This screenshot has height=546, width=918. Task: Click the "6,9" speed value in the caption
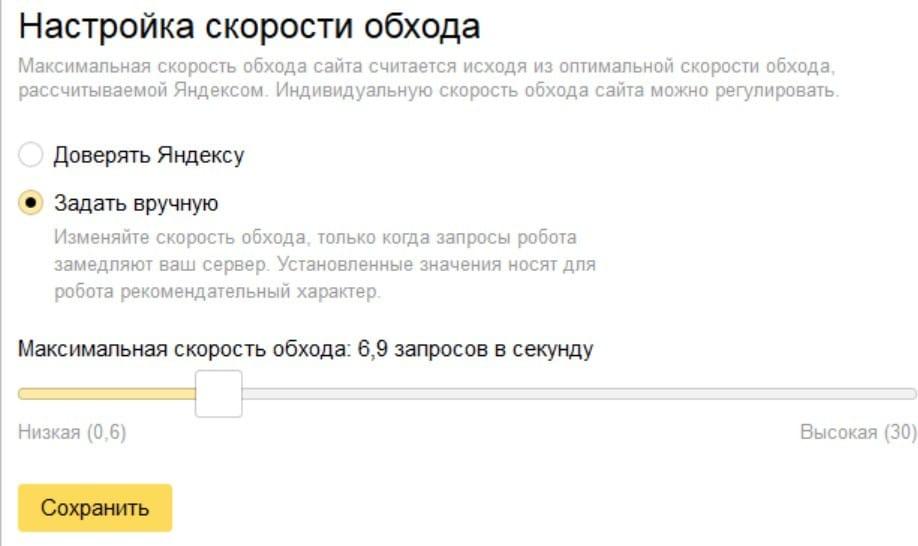pos(371,349)
